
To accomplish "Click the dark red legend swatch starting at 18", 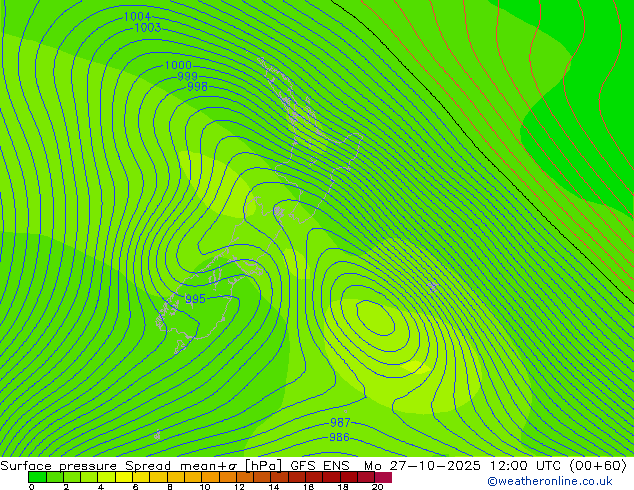I will coord(349,477).
